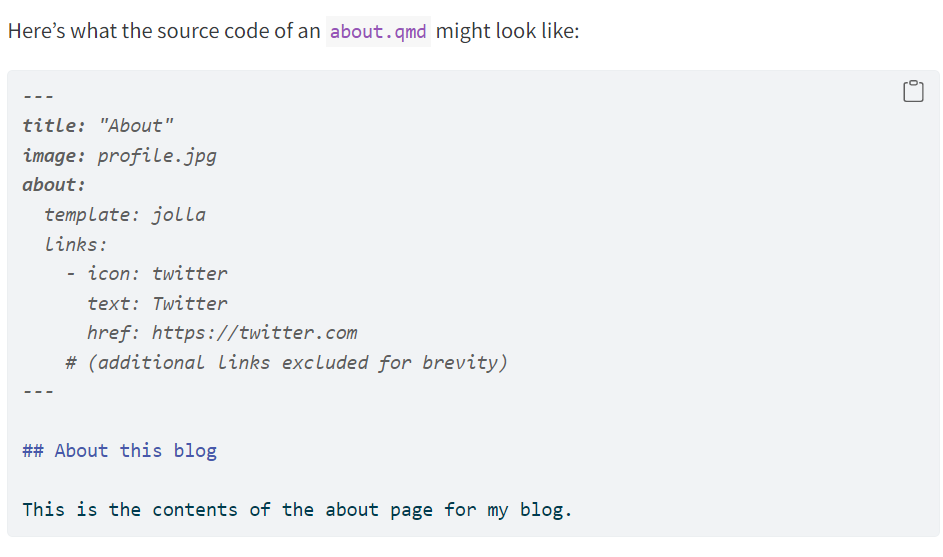The width and height of the screenshot is (943, 557).
Task: Click the "This is the contents" code line
Action: click(x=297, y=509)
